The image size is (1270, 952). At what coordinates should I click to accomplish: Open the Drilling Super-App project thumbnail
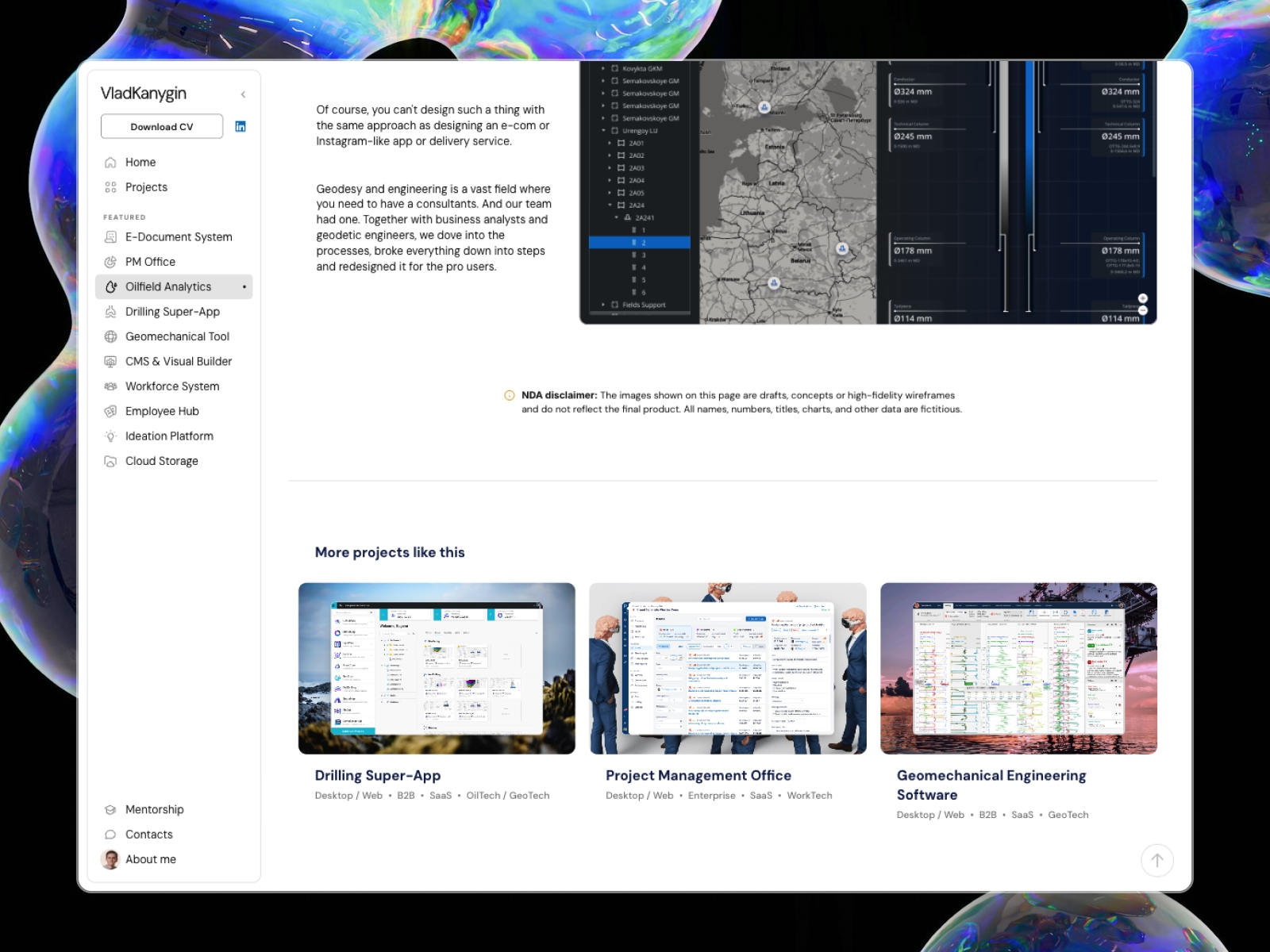[x=437, y=669]
